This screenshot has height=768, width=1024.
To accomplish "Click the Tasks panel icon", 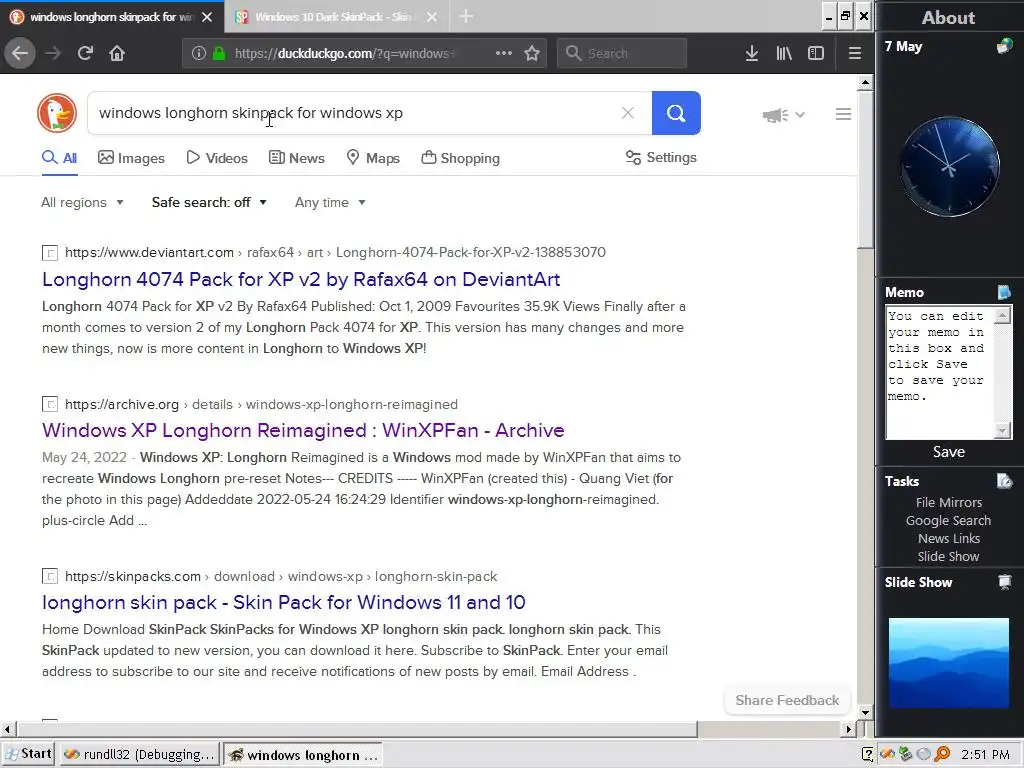I will [1004, 481].
